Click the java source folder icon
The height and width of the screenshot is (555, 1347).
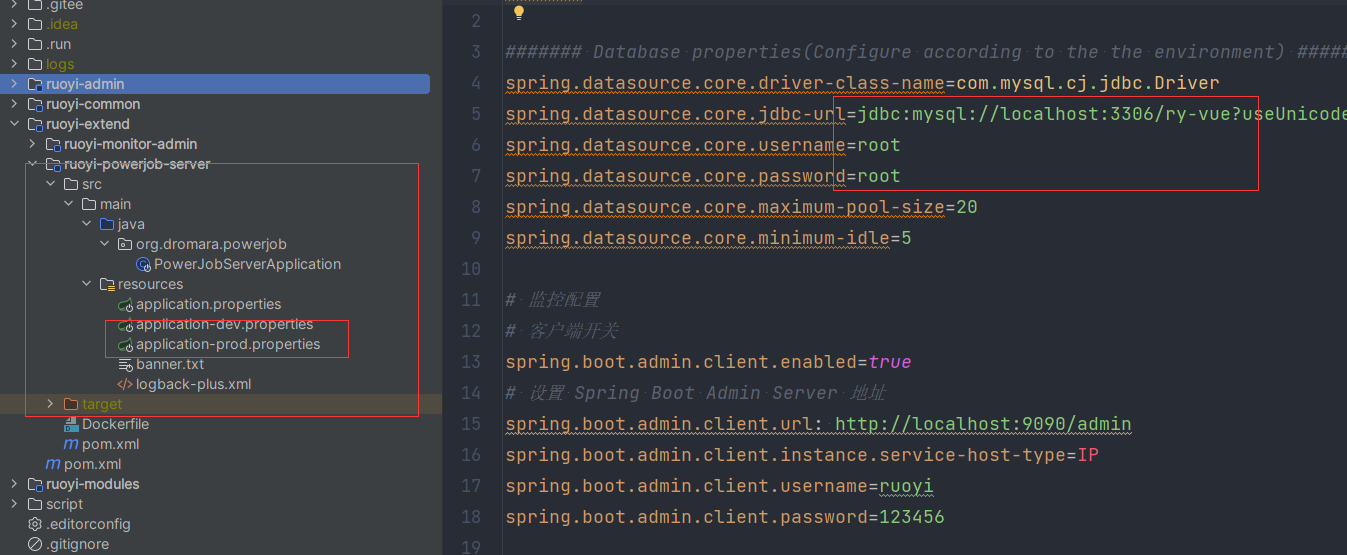[x=107, y=224]
